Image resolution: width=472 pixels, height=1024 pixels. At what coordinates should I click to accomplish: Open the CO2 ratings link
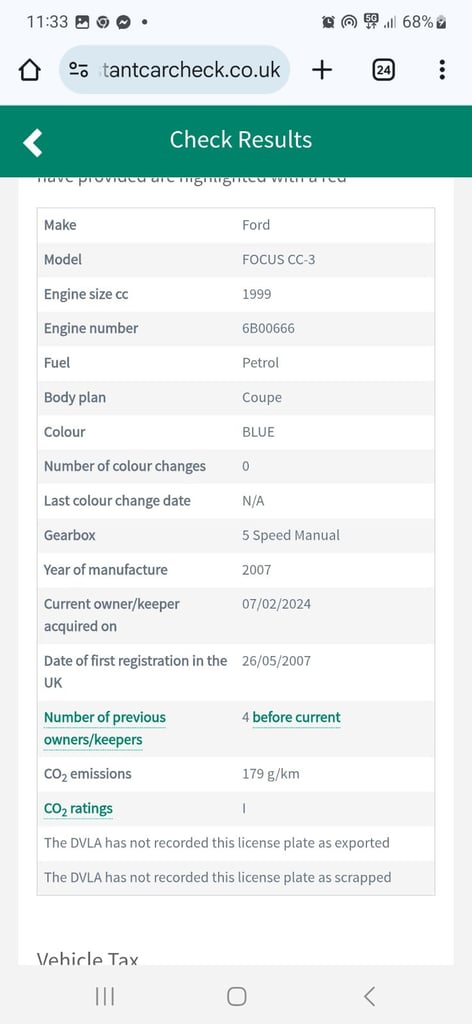pyautogui.click(x=78, y=809)
